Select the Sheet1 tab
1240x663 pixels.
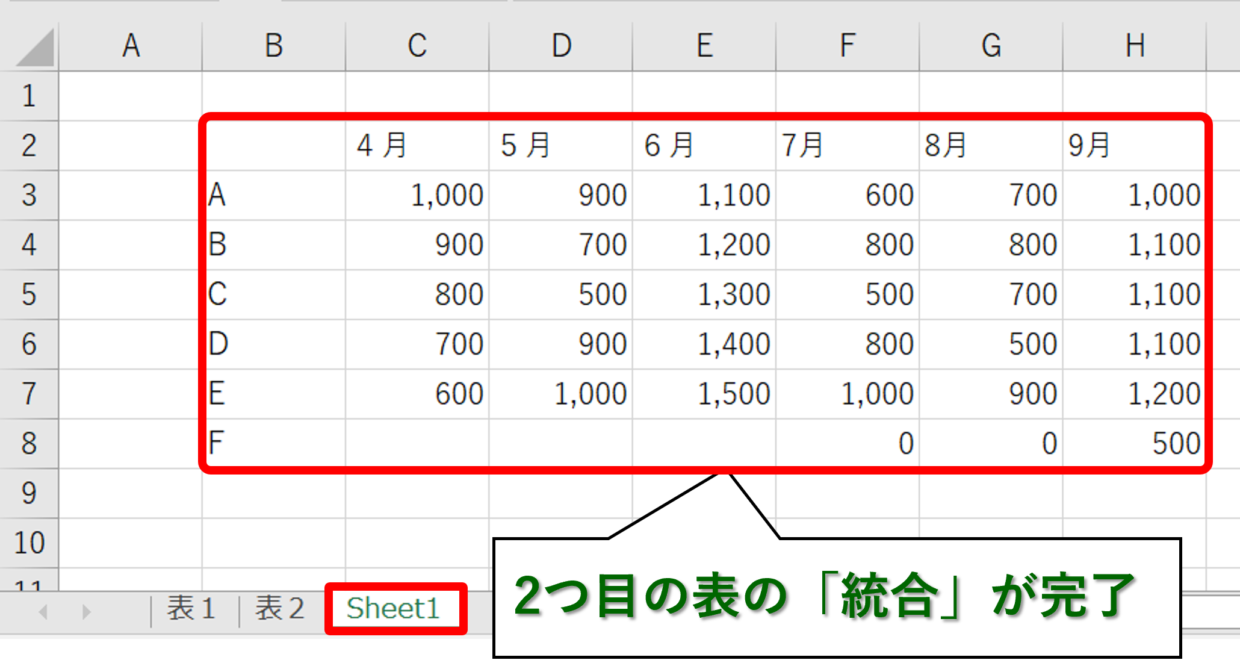coord(393,609)
